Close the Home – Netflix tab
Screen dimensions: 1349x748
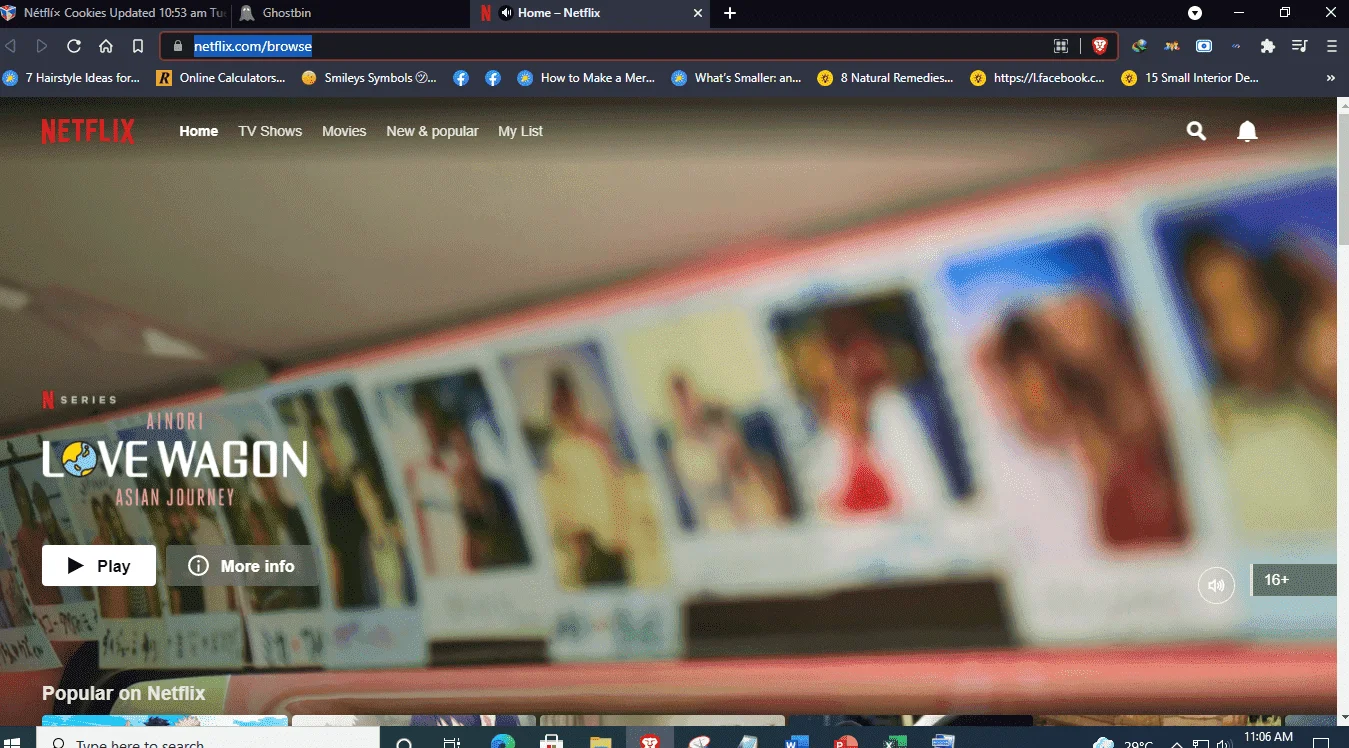(x=697, y=13)
